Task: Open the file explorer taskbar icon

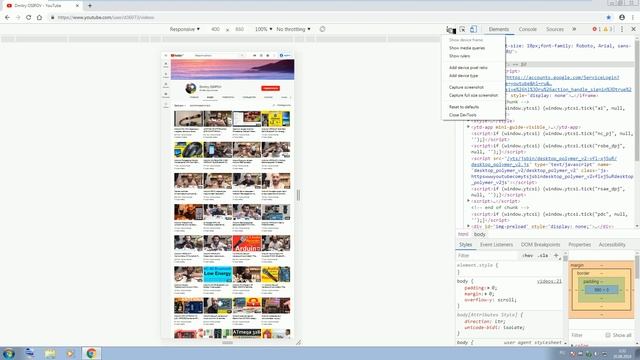Action: 50,353
